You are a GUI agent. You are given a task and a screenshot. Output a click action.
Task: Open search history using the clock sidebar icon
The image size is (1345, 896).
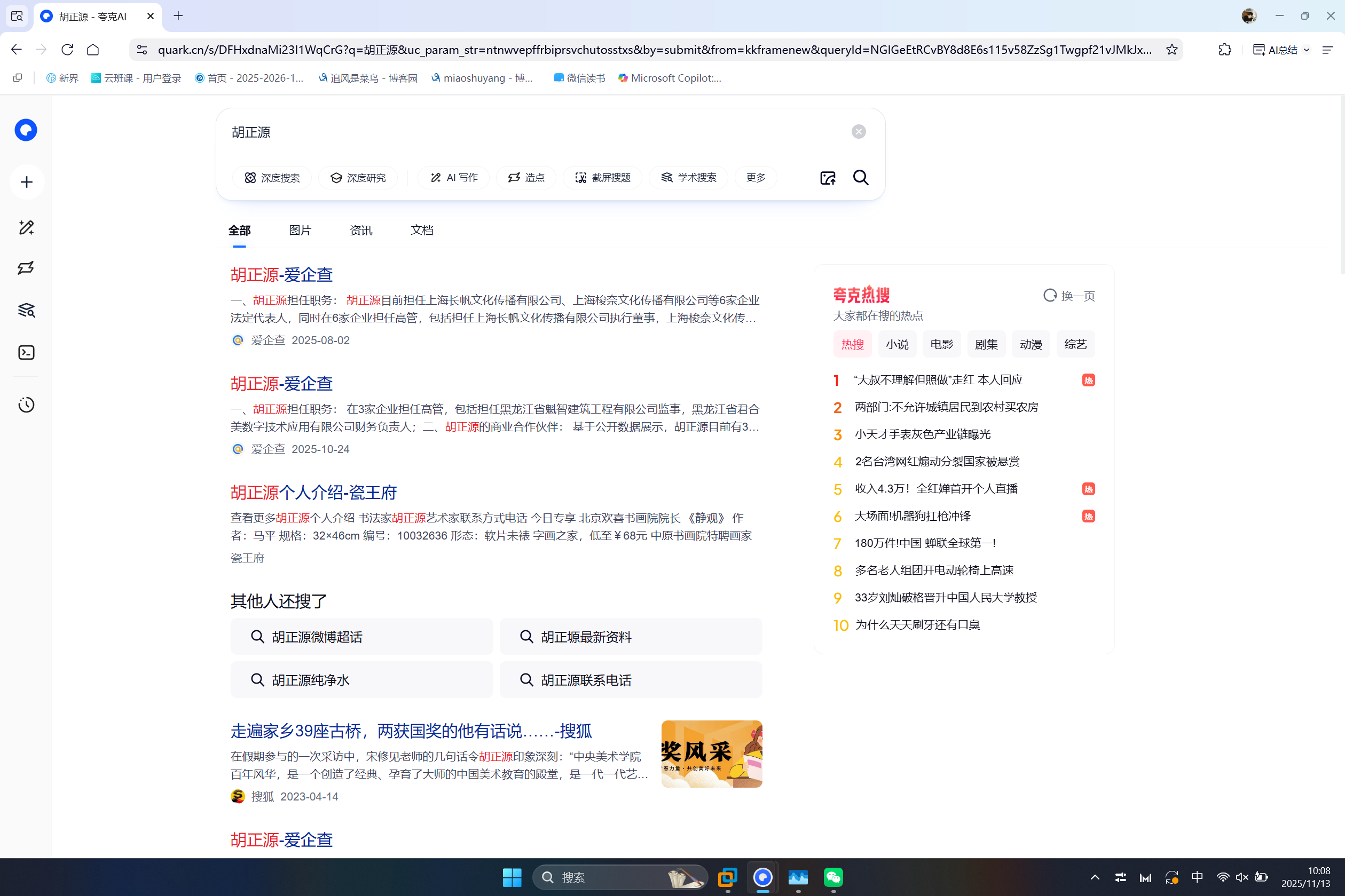point(26,405)
